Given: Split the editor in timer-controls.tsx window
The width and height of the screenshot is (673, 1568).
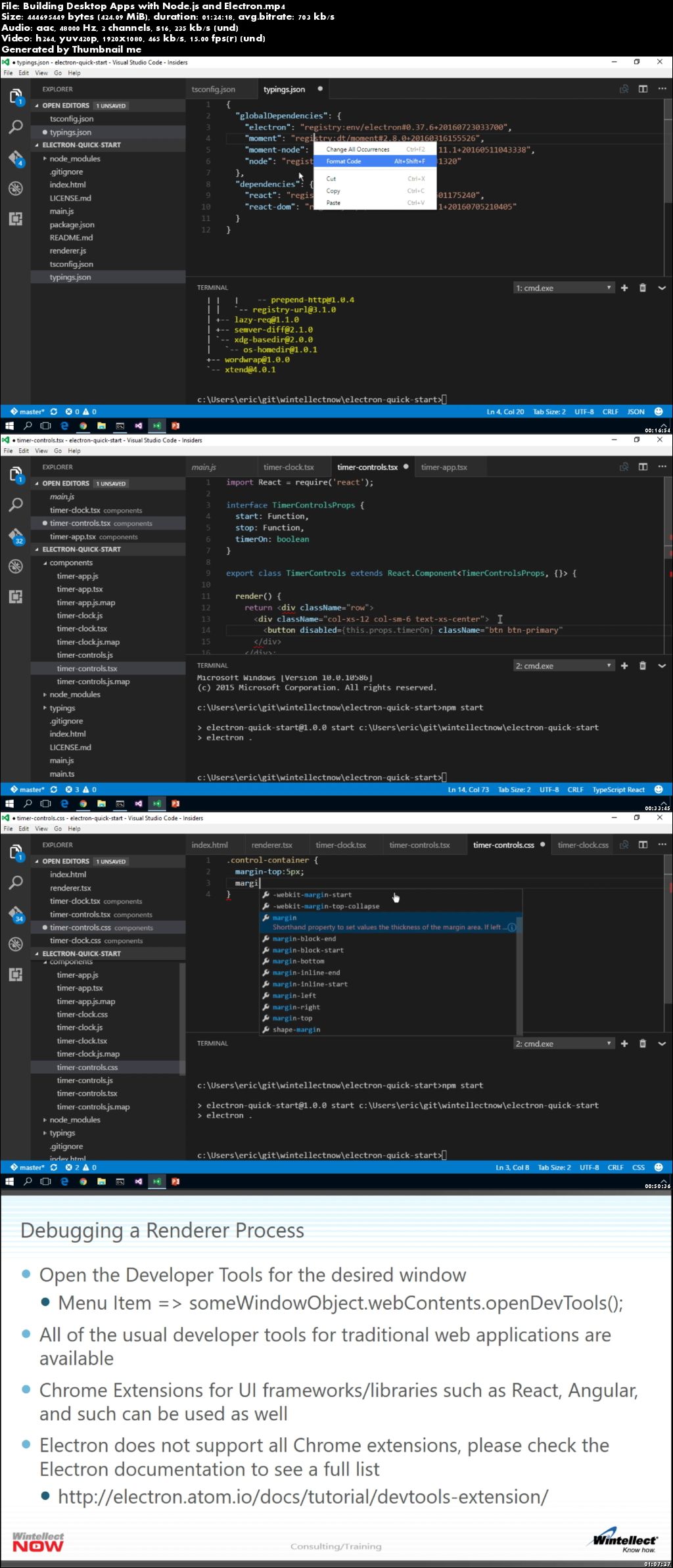Looking at the screenshot, I should coord(643,467).
